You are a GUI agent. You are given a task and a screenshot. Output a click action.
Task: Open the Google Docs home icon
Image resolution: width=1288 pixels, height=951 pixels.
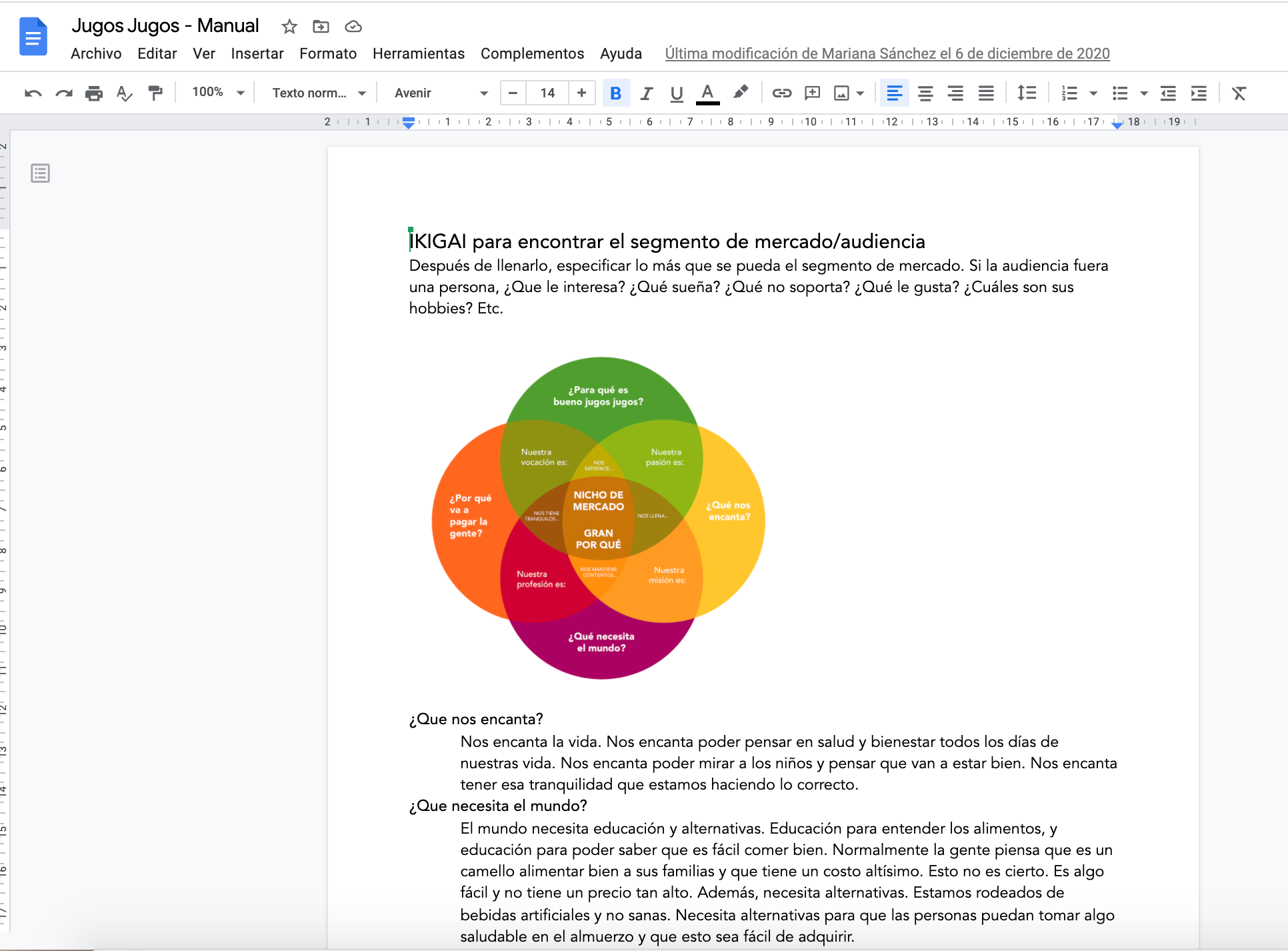33,37
